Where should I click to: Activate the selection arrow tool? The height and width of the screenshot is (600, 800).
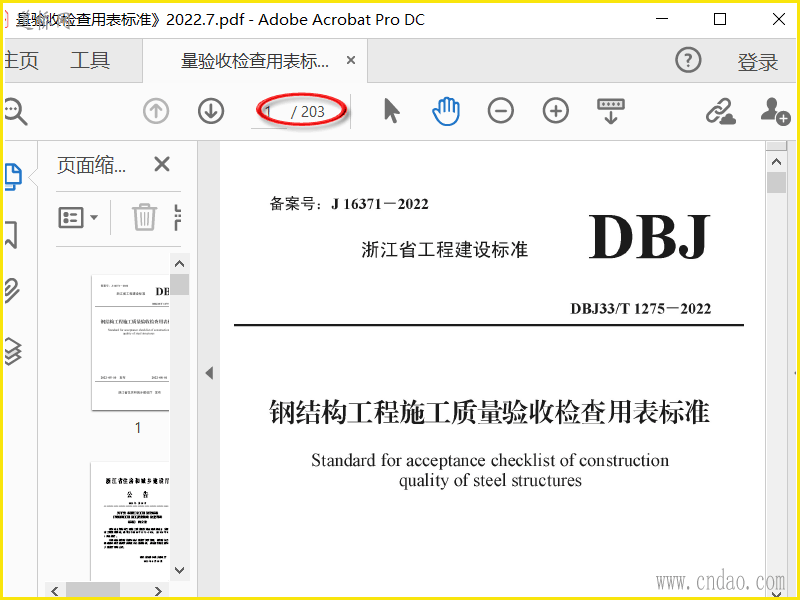391,111
